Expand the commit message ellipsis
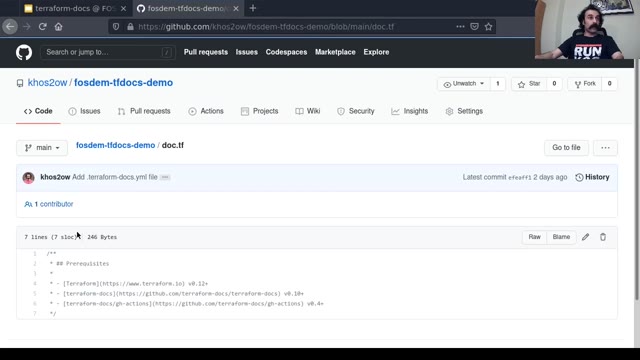 pos(165,177)
